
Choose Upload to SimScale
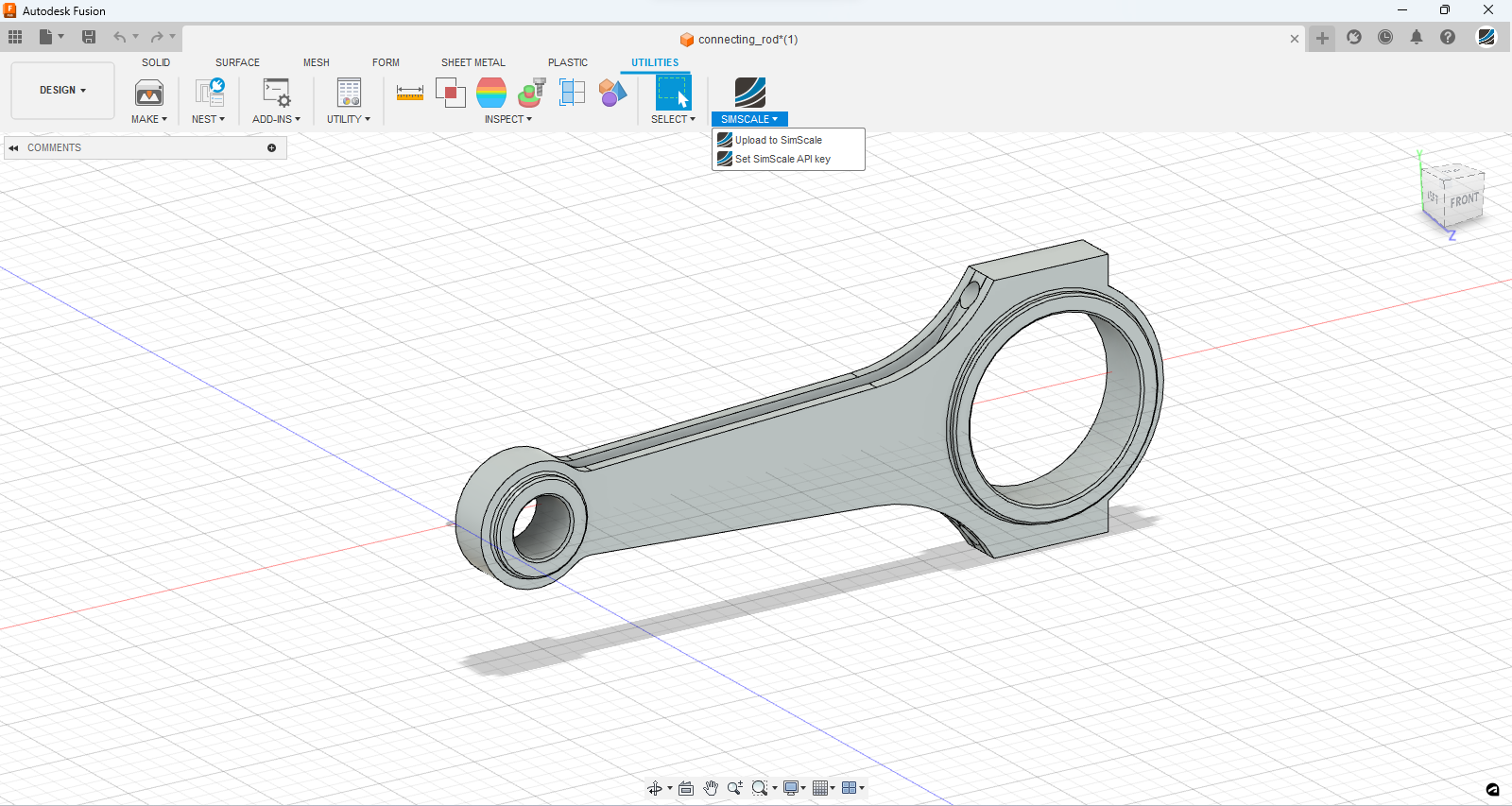click(778, 140)
